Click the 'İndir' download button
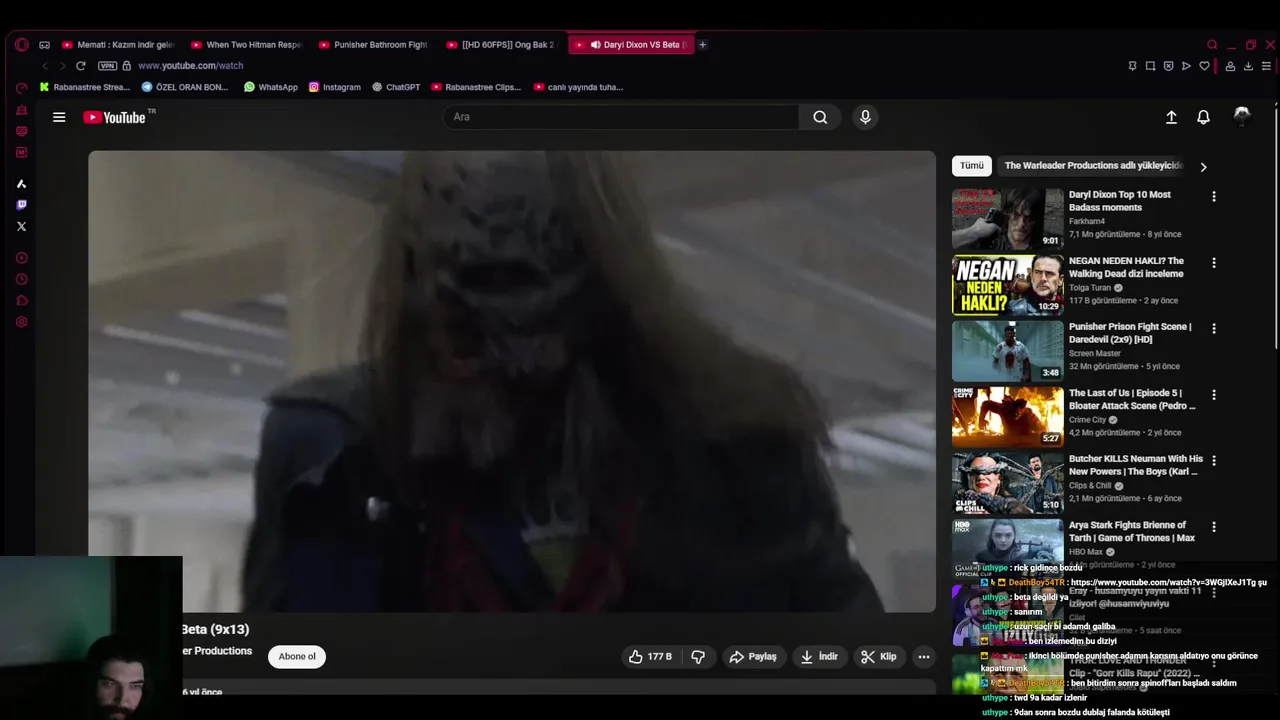This screenshot has height=720, width=1280. click(x=819, y=657)
